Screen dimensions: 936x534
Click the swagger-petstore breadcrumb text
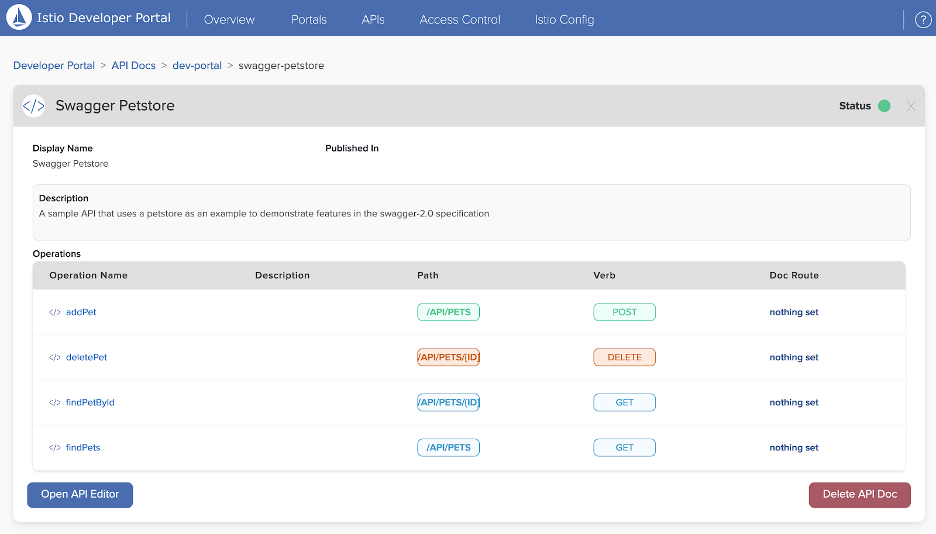[281, 66]
